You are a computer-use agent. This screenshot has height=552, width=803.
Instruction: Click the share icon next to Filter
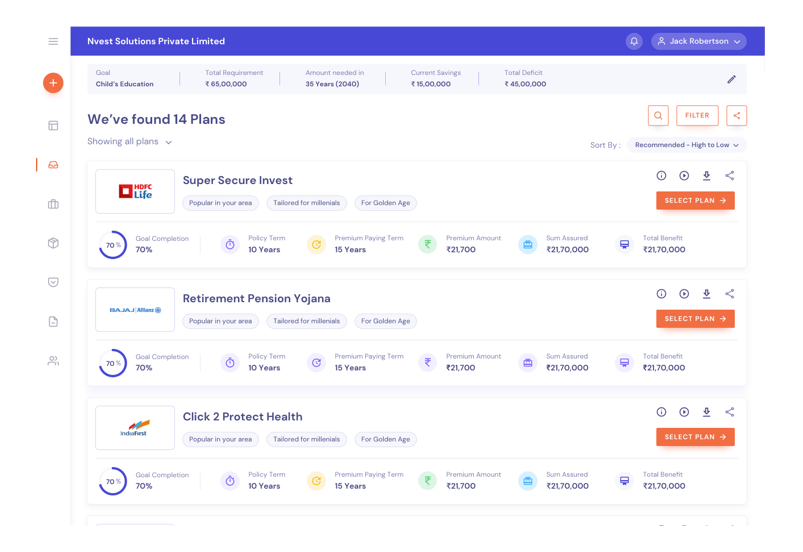coord(736,116)
